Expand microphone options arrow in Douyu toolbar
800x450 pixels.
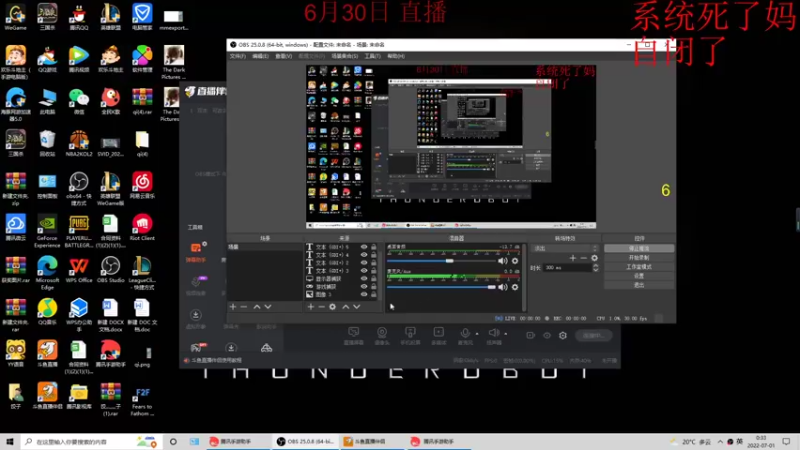[477, 334]
